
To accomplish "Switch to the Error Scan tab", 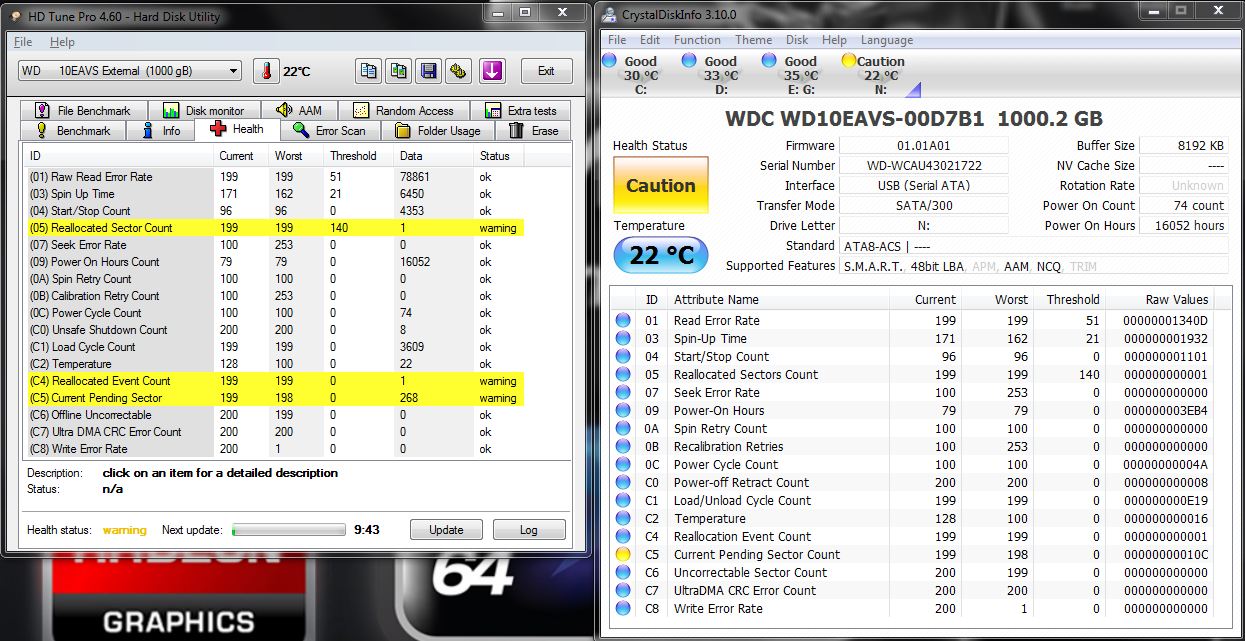I will click(329, 131).
